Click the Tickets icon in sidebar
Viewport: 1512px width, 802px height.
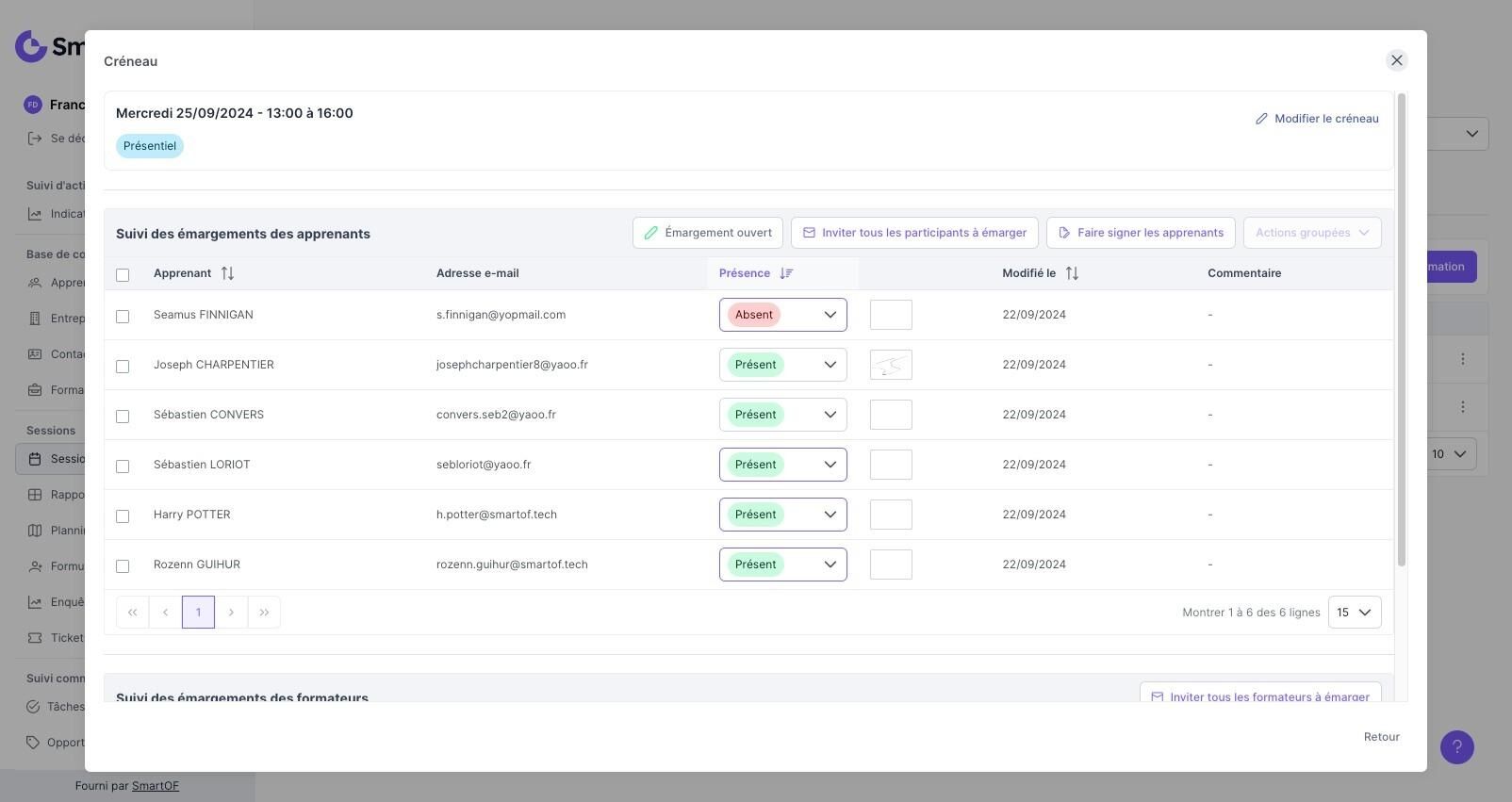(35, 638)
